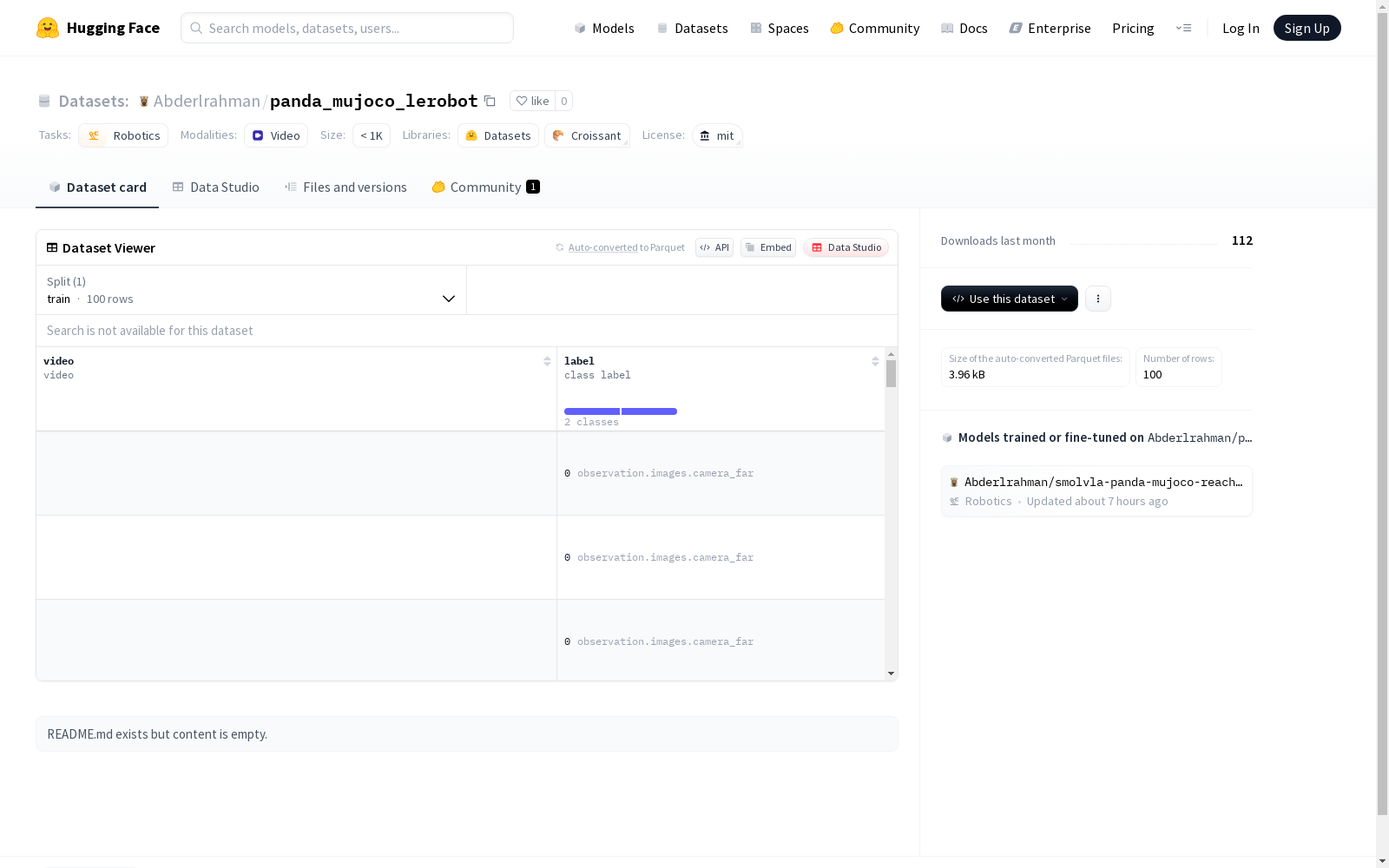Click the Datasets nav item
The image size is (1389, 868).
(x=692, y=28)
